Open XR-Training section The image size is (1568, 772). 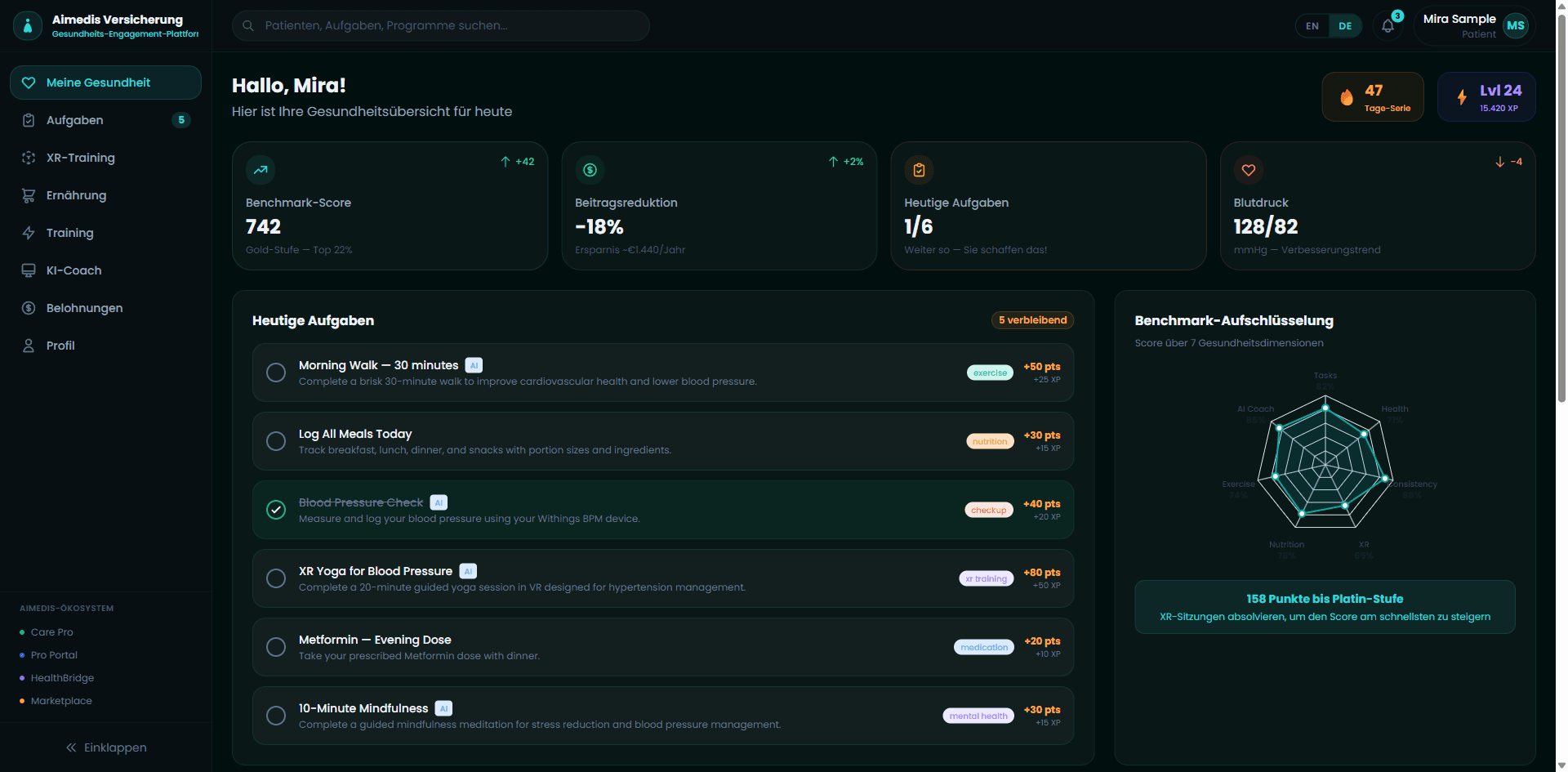tap(106, 158)
